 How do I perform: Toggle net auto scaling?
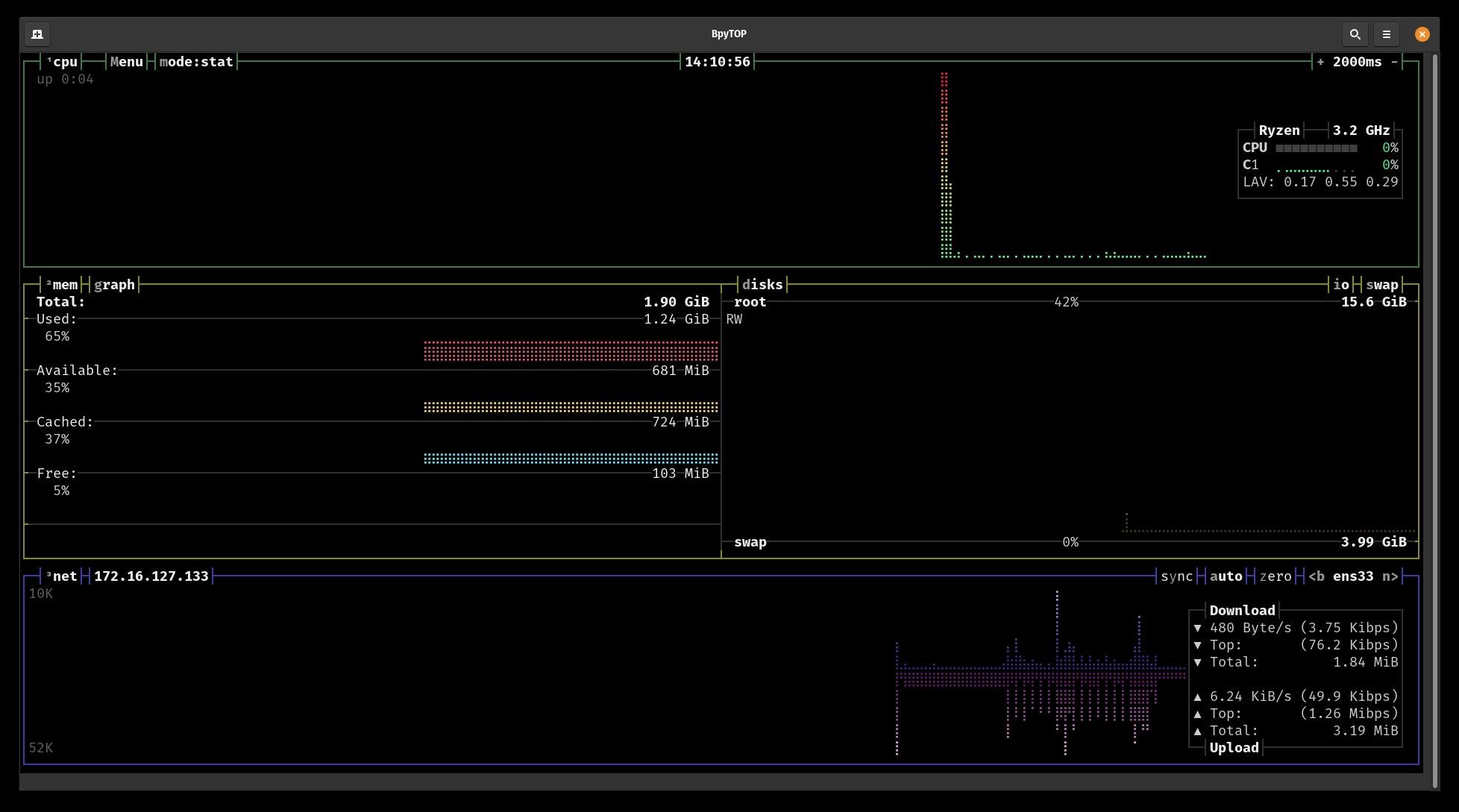[1226, 576]
